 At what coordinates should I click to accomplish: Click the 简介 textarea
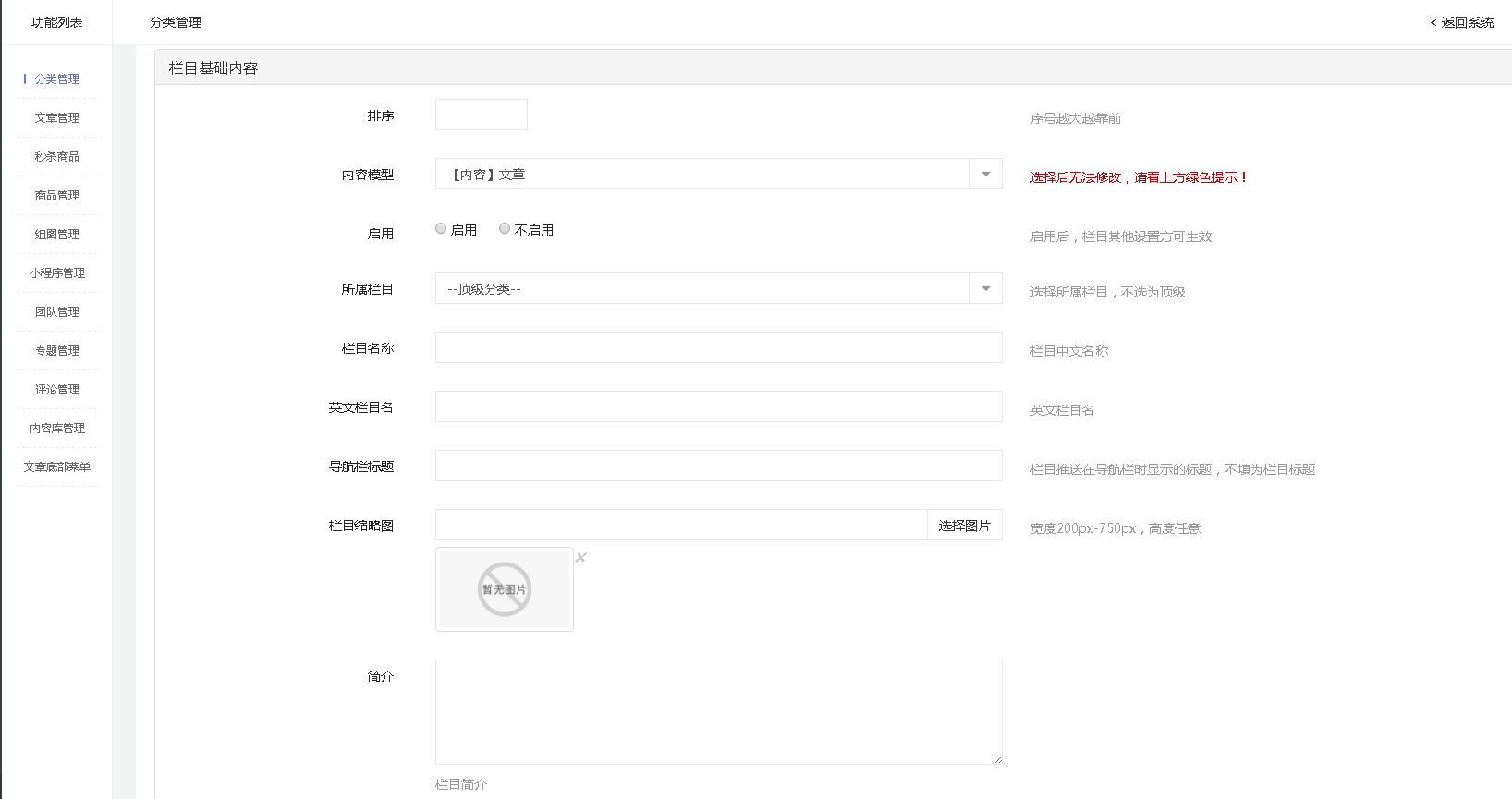pos(718,711)
